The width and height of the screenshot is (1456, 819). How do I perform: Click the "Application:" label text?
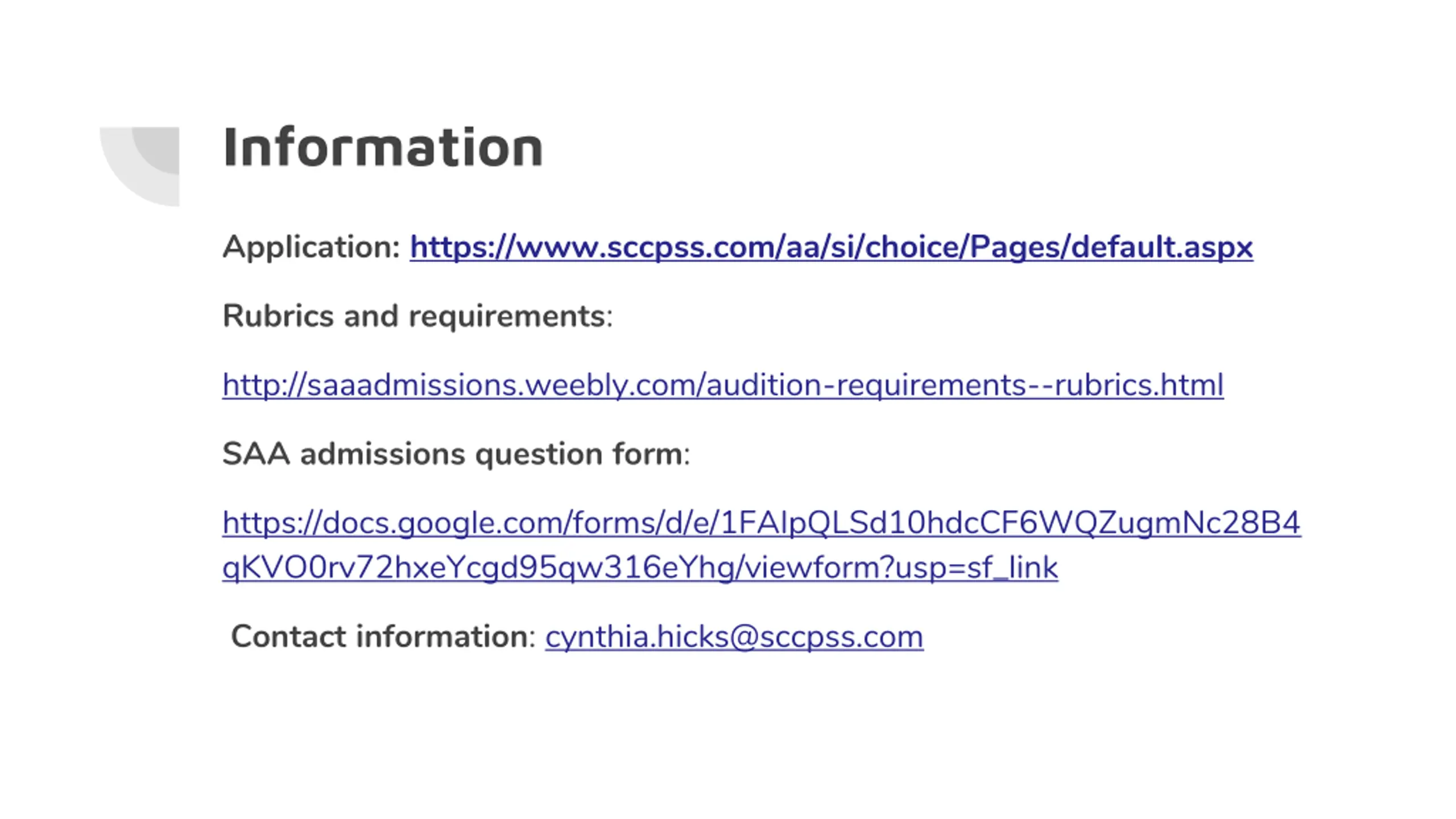pyautogui.click(x=312, y=248)
